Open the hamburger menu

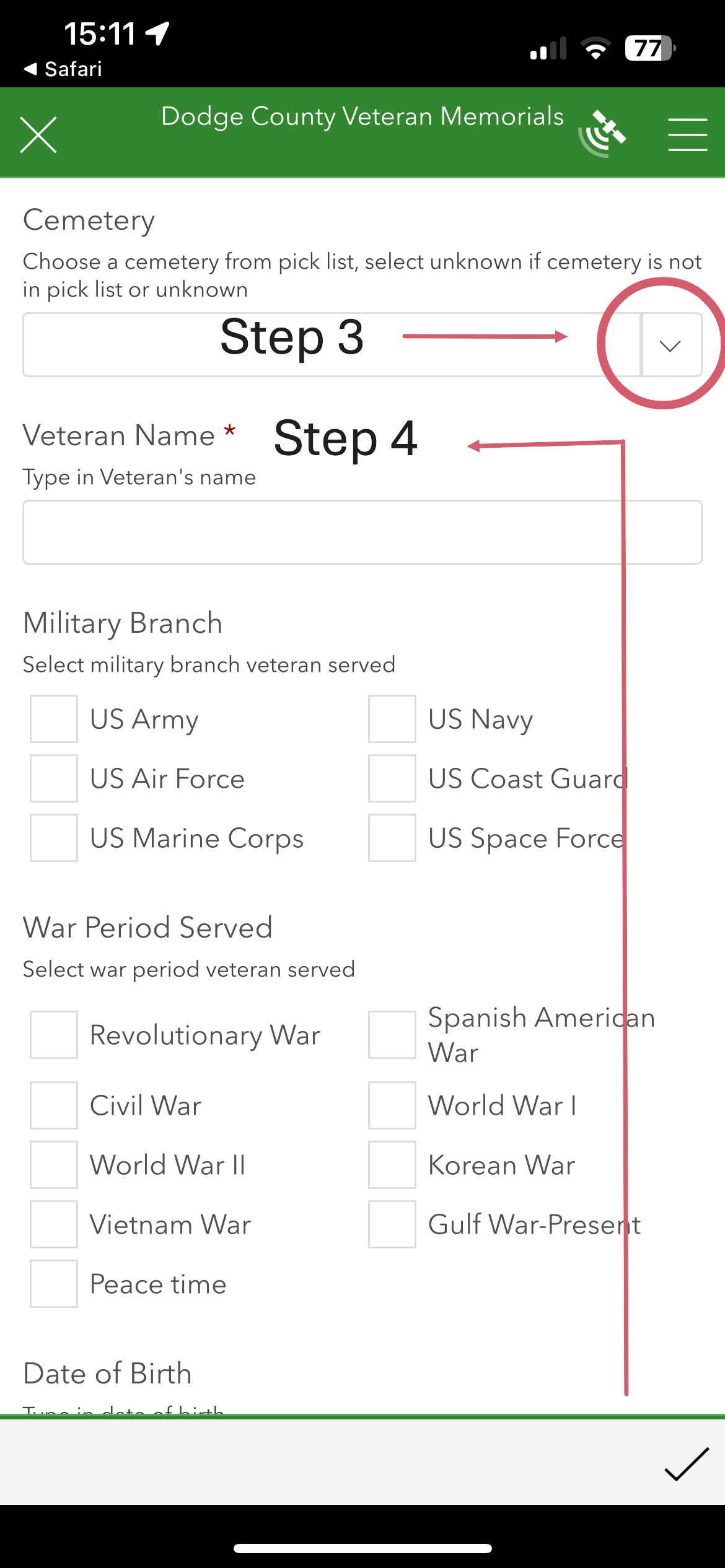[687, 134]
